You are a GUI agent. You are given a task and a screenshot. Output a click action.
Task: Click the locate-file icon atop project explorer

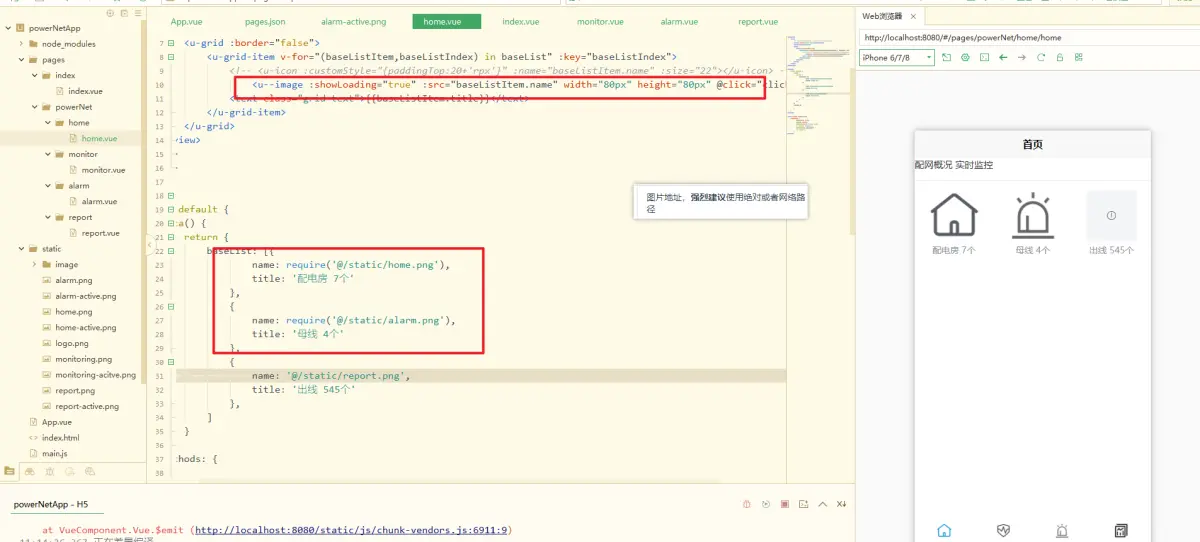pyautogui.click(x=110, y=13)
